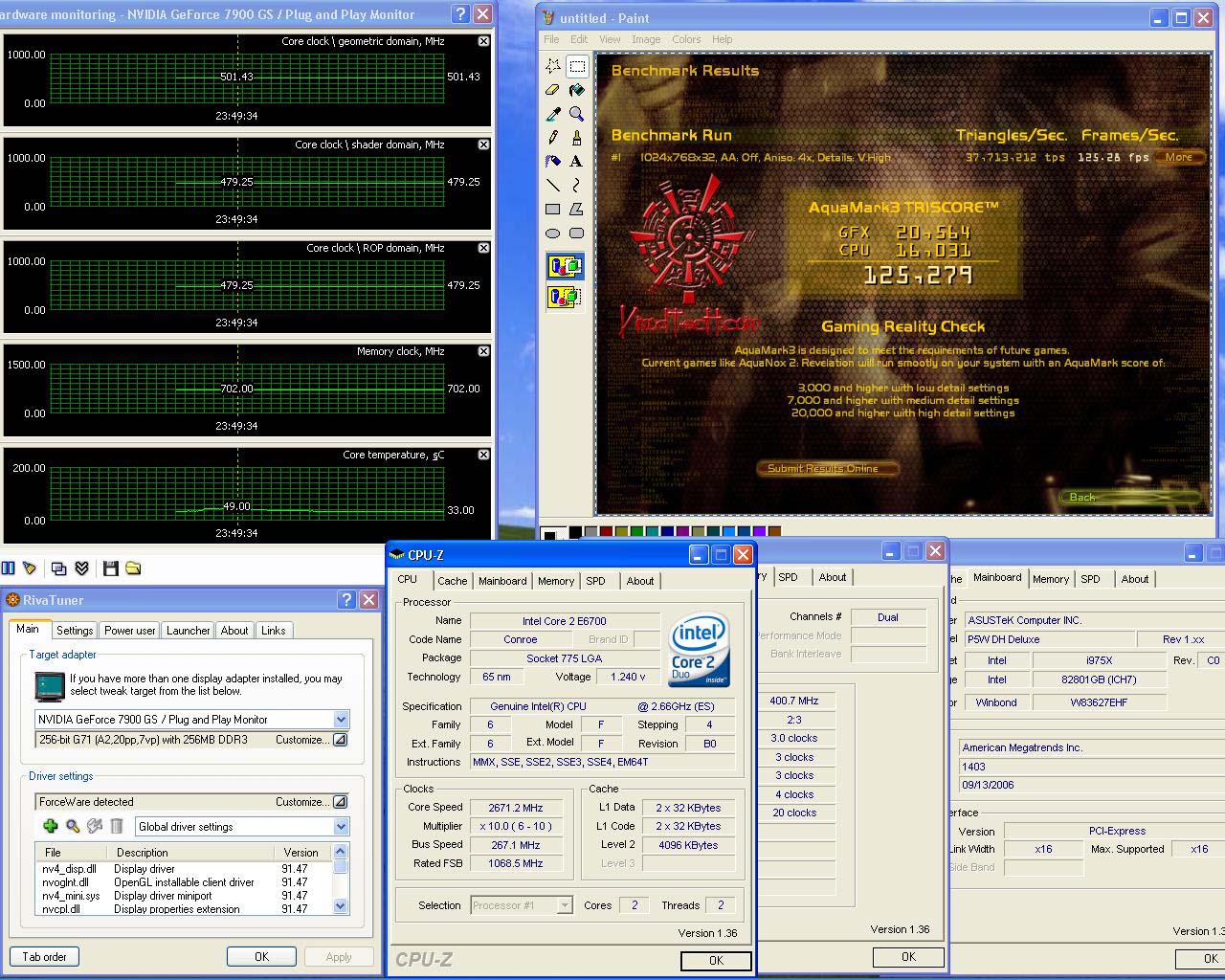Clear monitoring history with the brush icon
Screen dimensions: 1225x980
[30, 568]
